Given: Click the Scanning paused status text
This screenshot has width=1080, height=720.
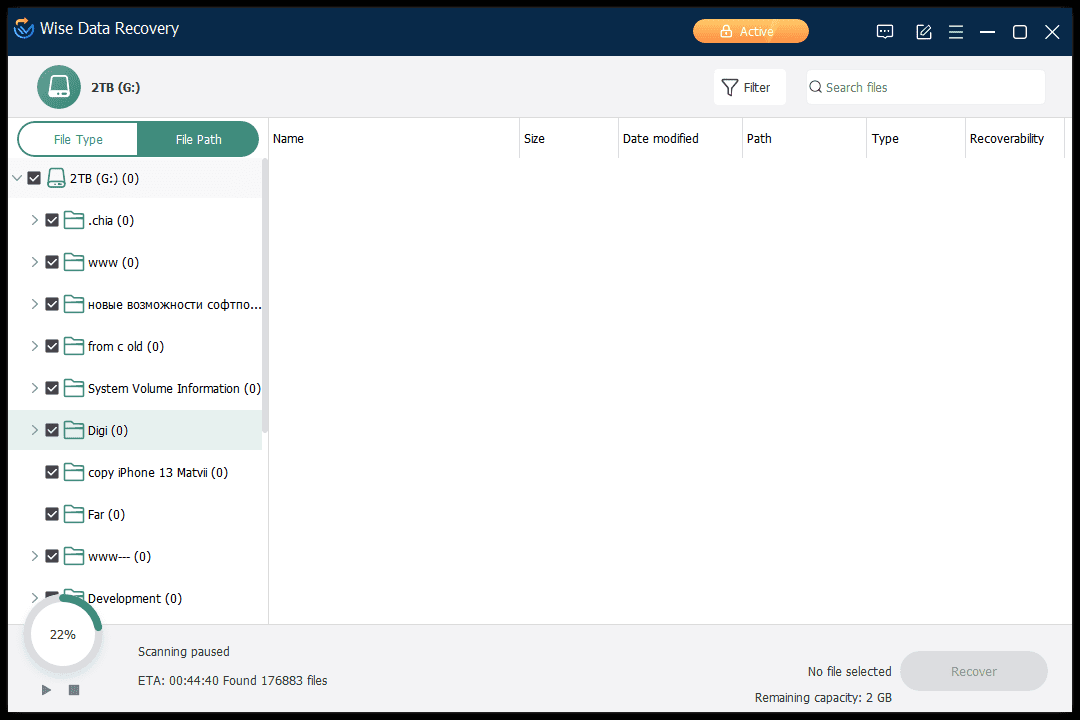Looking at the screenshot, I should click(x=183, y=652).
